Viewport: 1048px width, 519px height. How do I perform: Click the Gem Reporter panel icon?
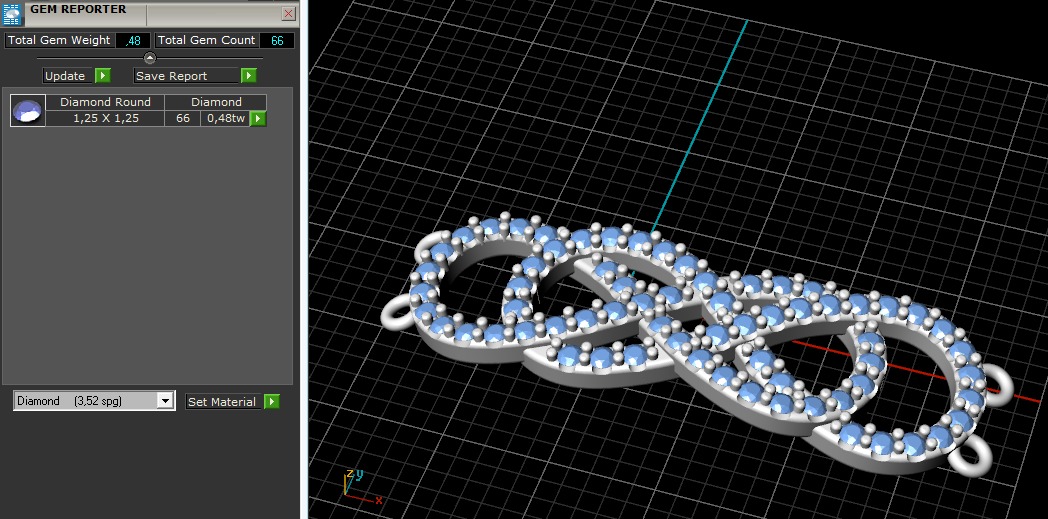pyautogui.click(x=13, y=13)
